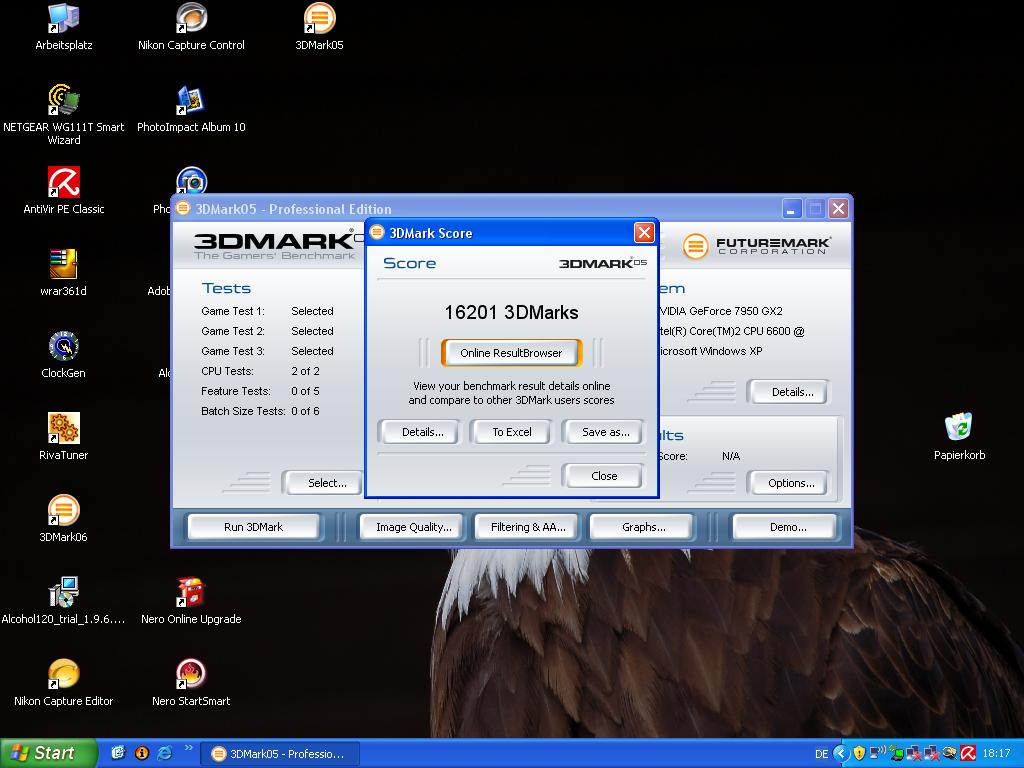Click the yellow security shield tray icon
This screenshot has width=1024, height=768.
click(859, 754)
